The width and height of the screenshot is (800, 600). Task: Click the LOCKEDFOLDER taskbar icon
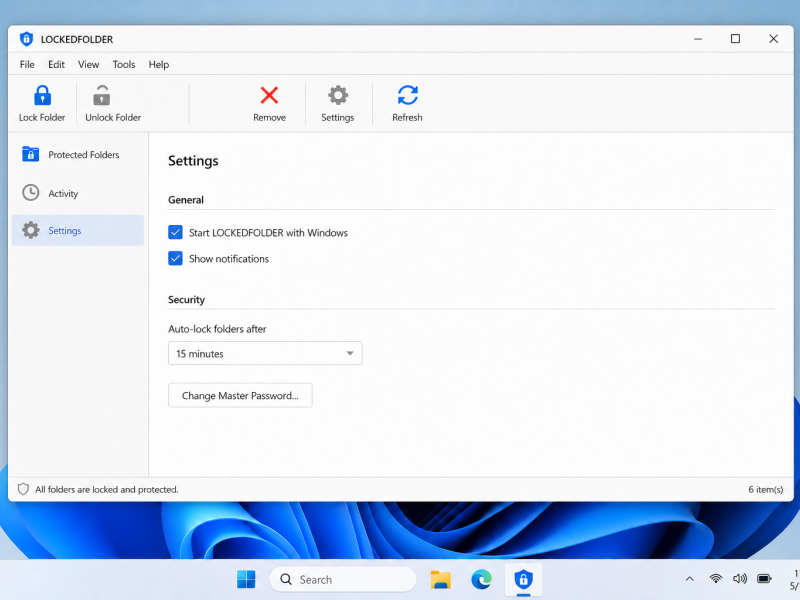(523, 580)
